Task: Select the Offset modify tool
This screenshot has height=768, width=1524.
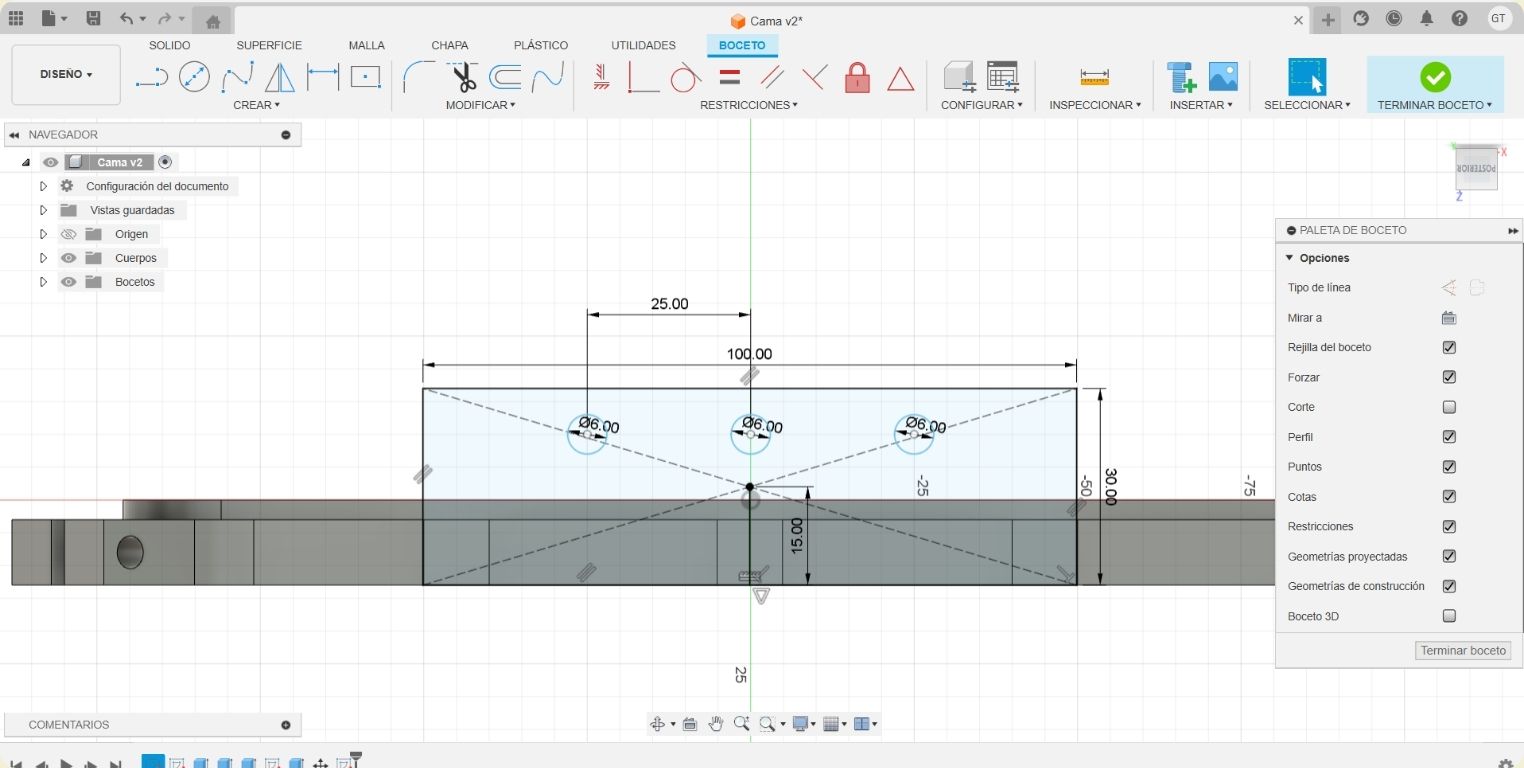Action: (505, 77)
